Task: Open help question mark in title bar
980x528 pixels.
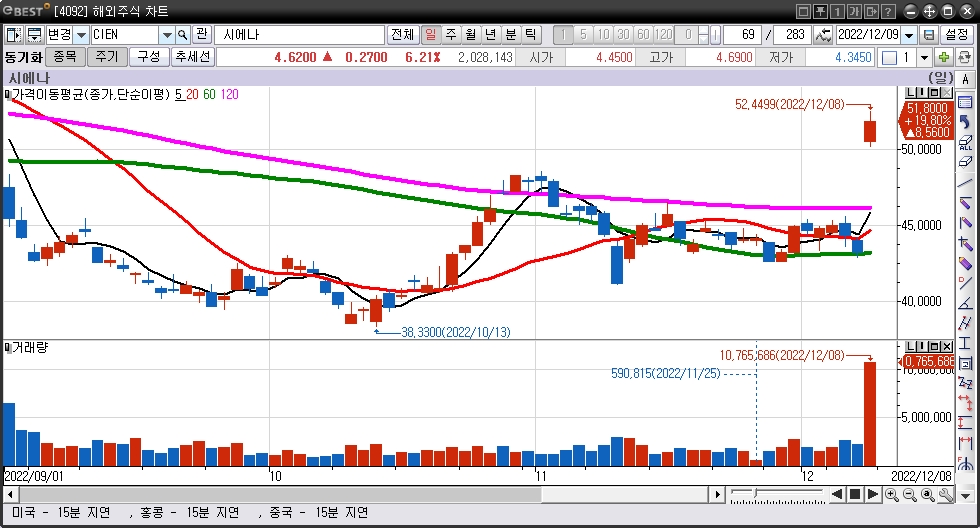Action: [x=888, y=11]
